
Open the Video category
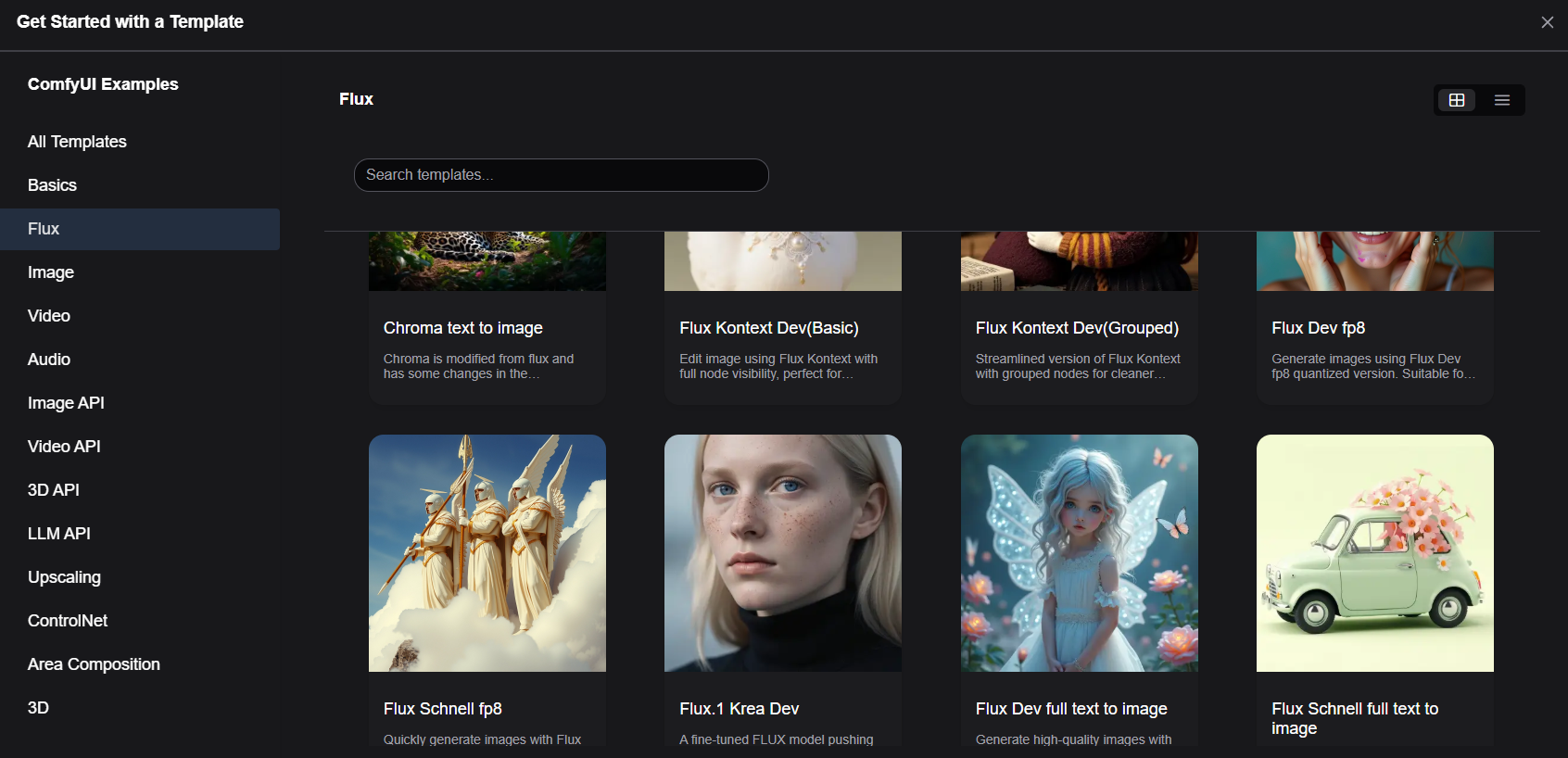pyautogui.click(x=140, y=316)
